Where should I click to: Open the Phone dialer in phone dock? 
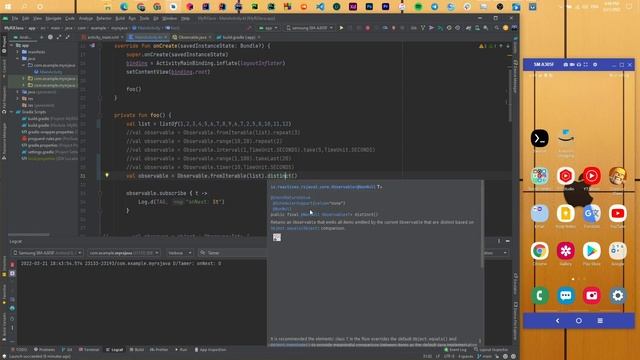540,296
